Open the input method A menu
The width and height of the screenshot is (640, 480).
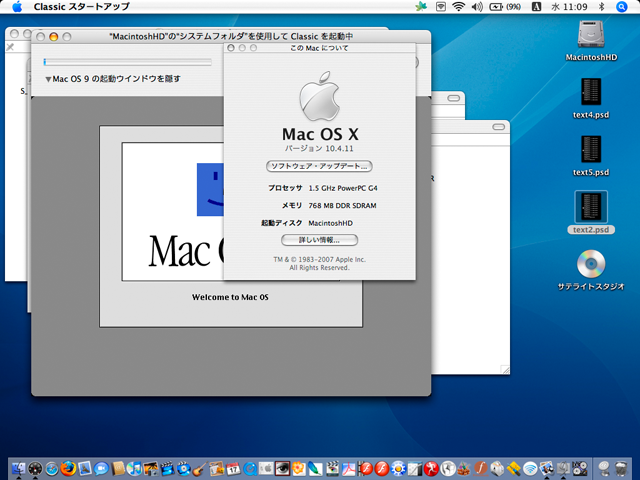536,7
